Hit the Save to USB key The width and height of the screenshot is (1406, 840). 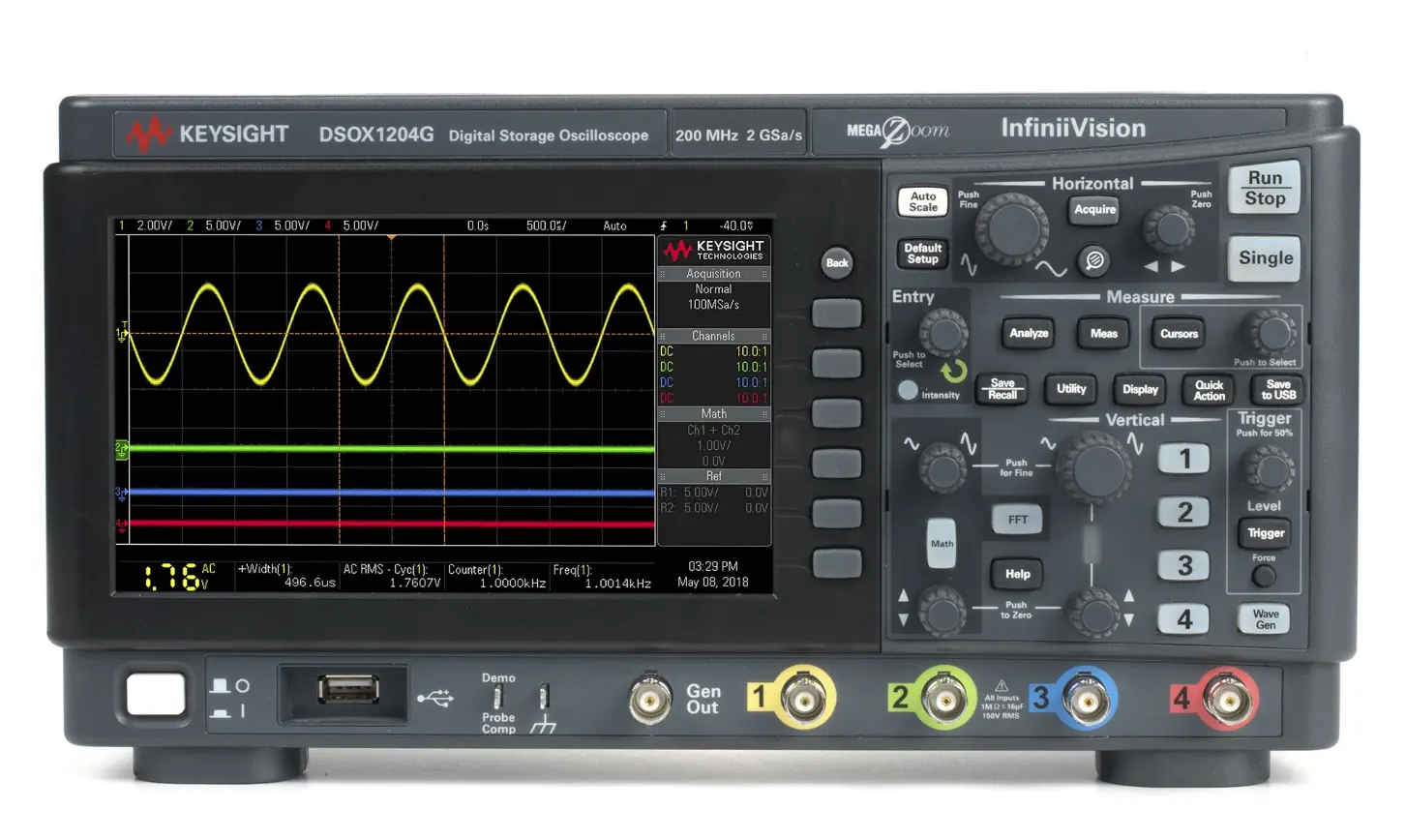[1278, 390]
